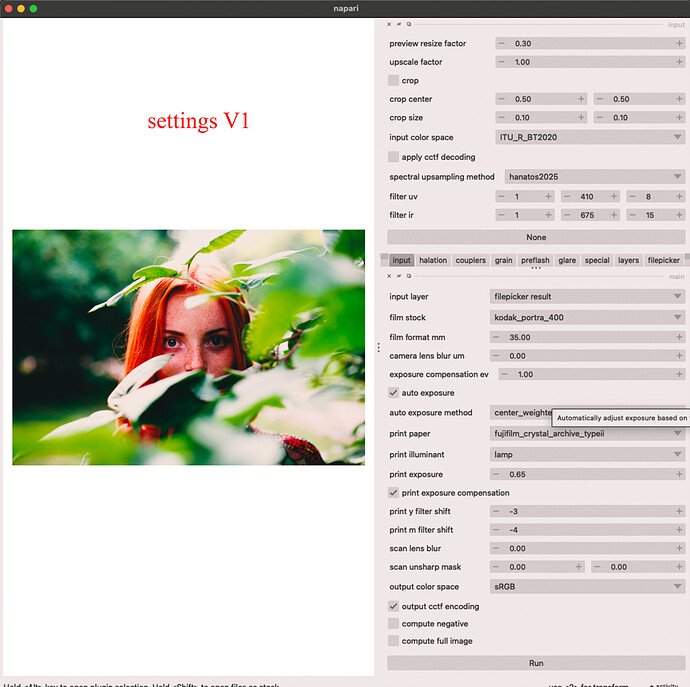Viewport: 690px width, 687px height.
Task: Switch to the halation tab
Action: point(433,260)
